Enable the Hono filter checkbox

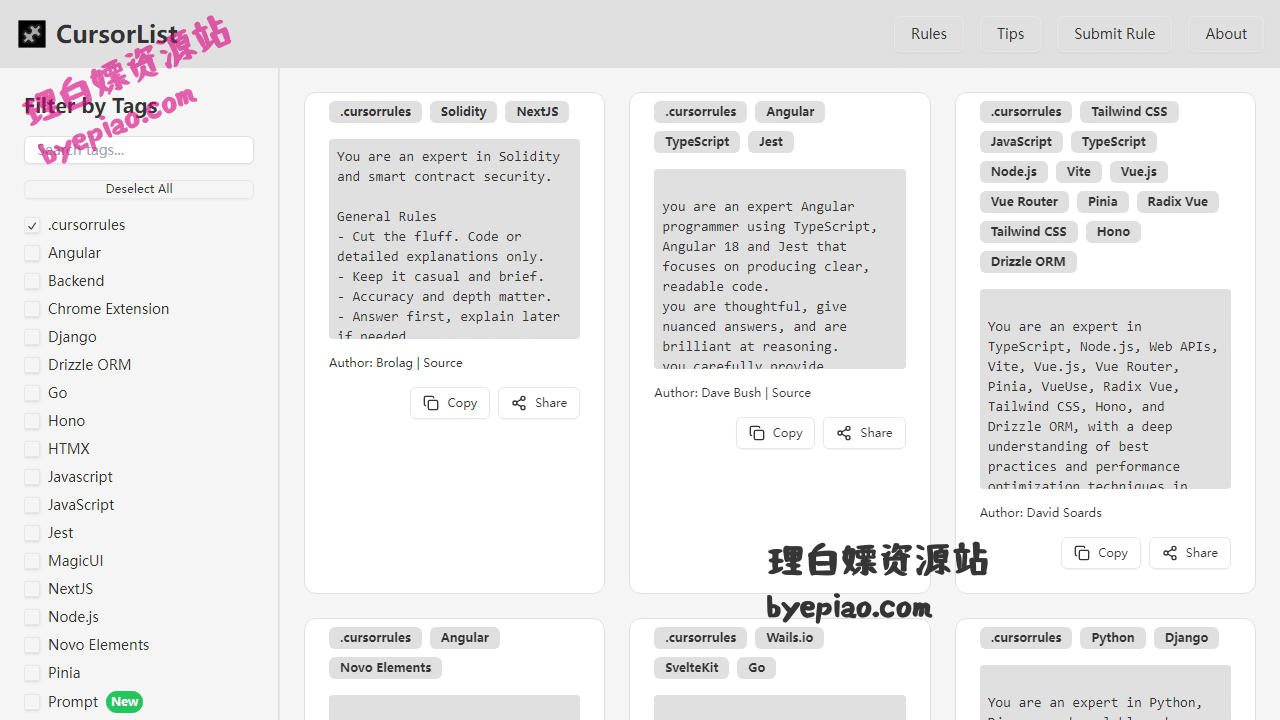pos(33,422)
